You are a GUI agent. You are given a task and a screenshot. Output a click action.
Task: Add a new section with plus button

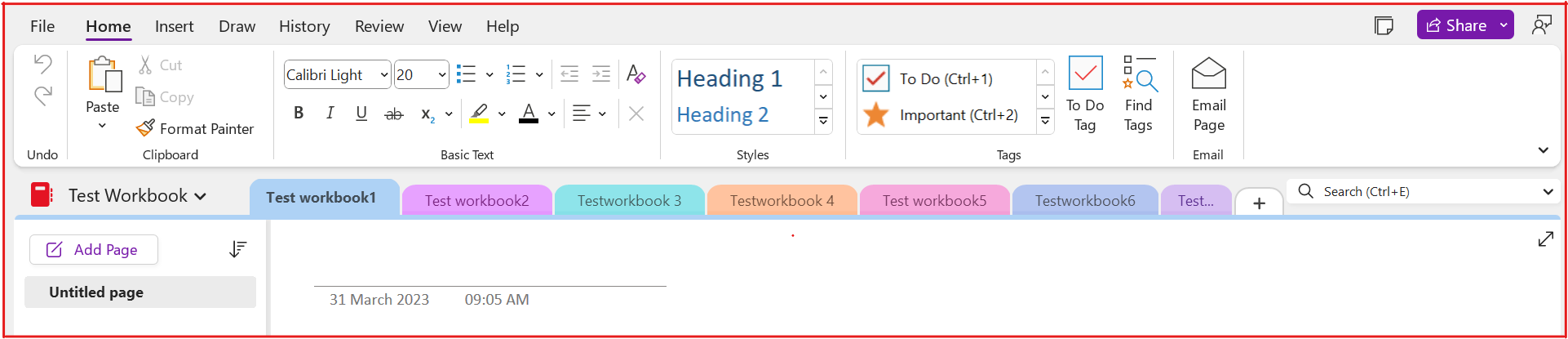(1259, 203)
